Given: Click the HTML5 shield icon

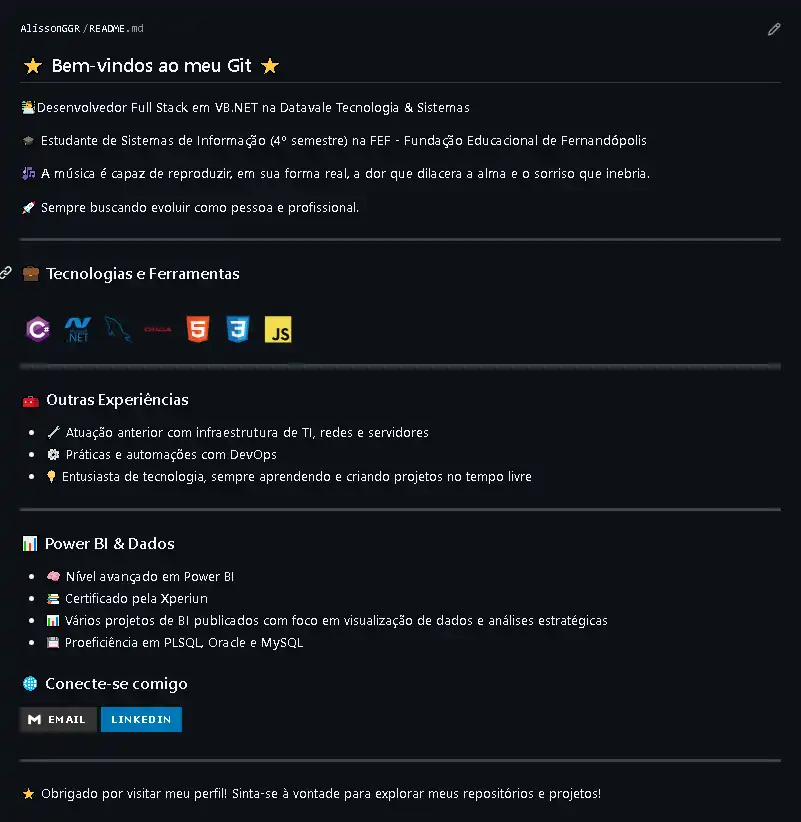Looking at the screenshot, I should click(198, 329).
